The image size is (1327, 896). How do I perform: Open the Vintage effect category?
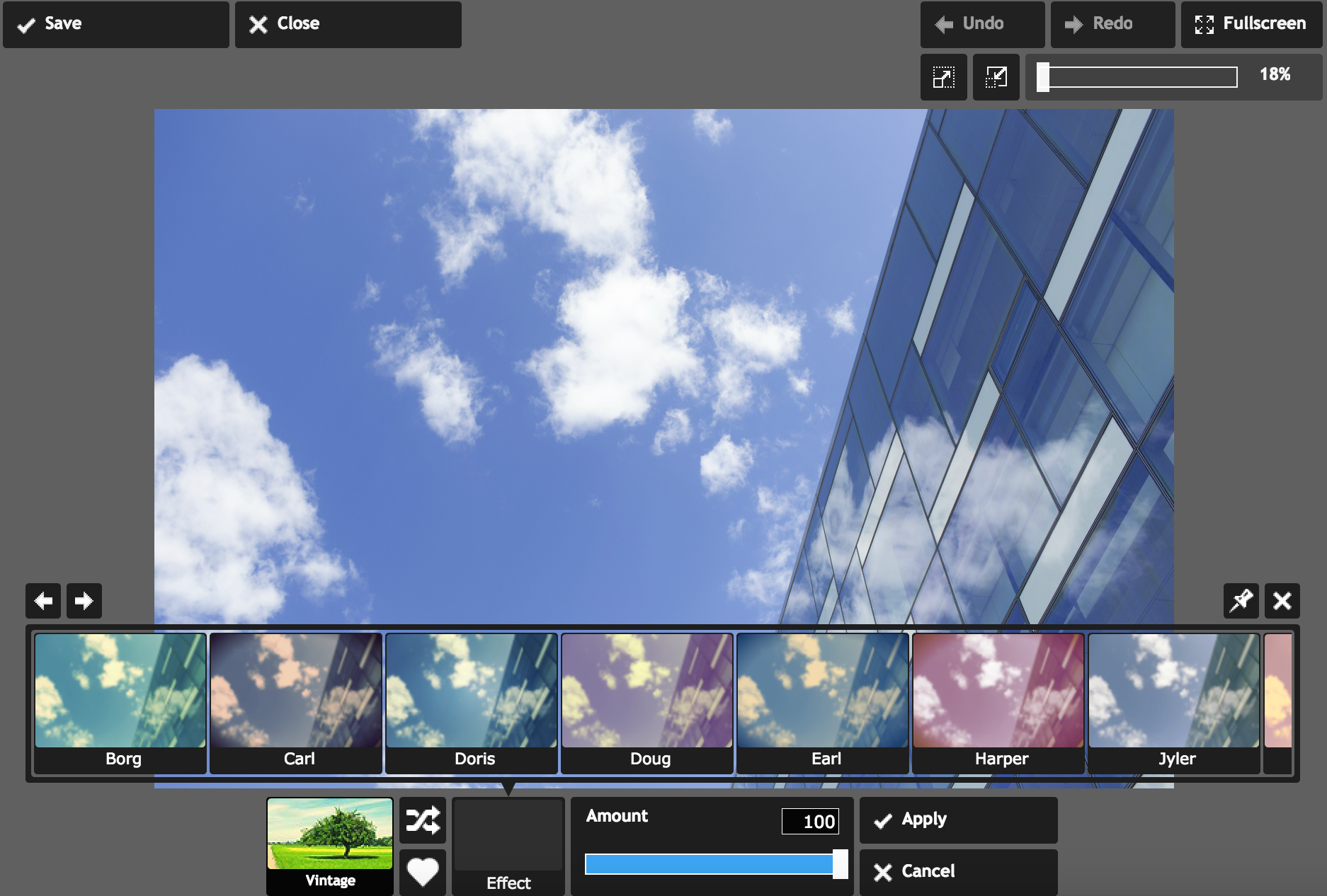point(330,846)
